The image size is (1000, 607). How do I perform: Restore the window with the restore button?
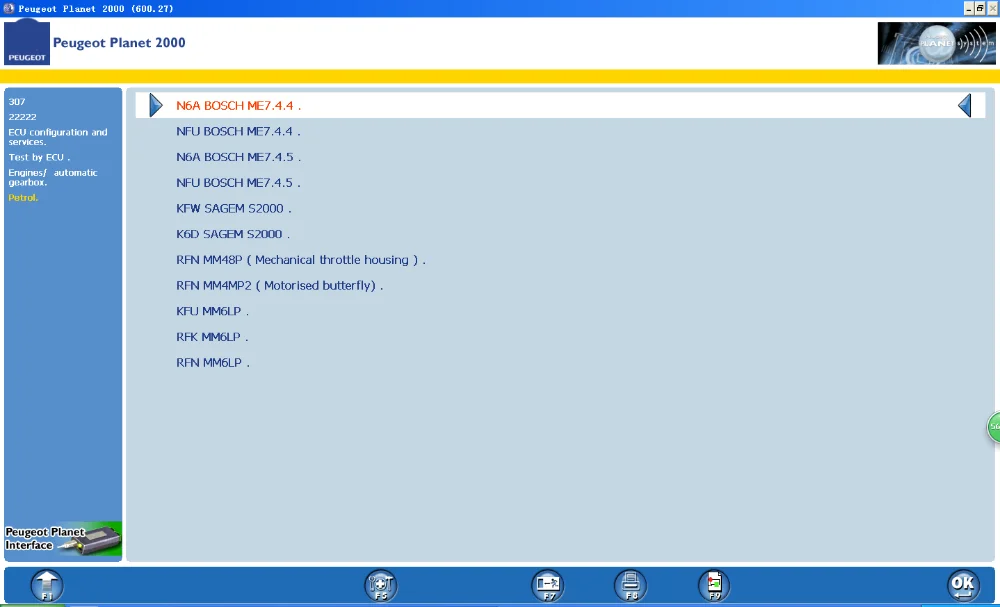click(980, 8)
